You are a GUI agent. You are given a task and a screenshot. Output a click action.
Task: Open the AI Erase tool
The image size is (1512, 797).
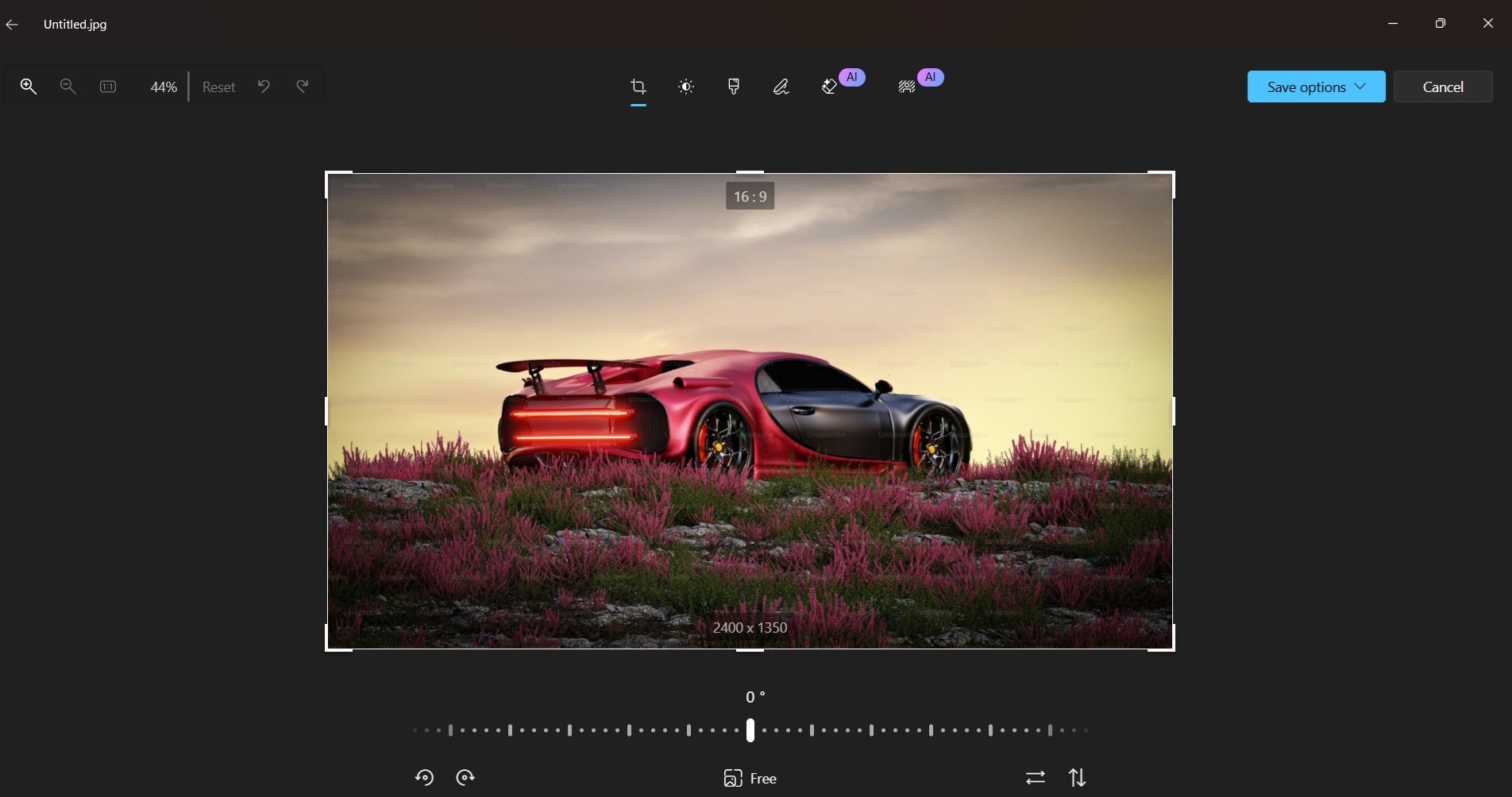point(827,87)
